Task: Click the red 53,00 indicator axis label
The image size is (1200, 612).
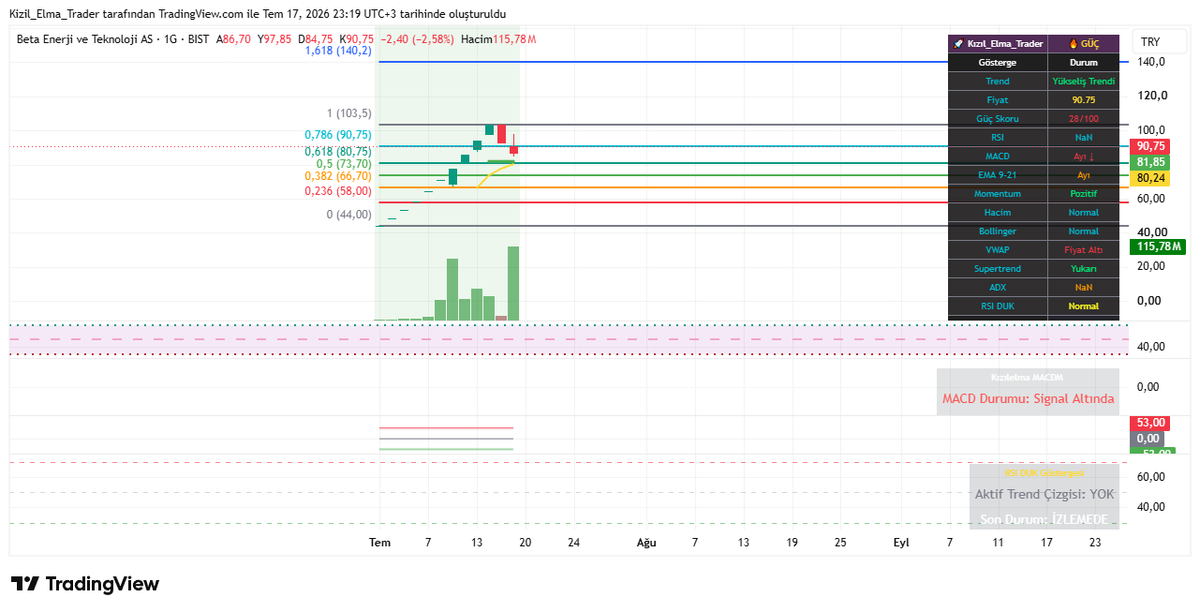Action: [1150, 423]
